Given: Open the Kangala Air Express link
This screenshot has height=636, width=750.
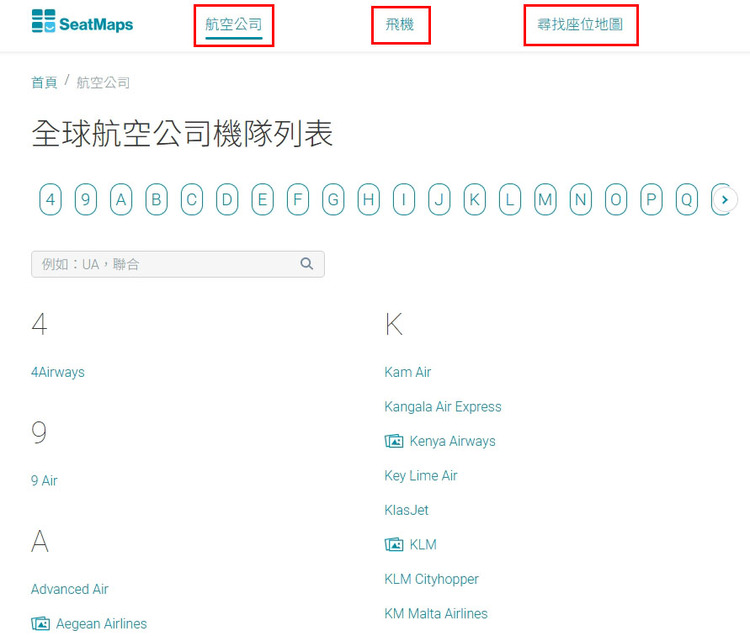Looking at the screenshot, I should pos(443,406).
